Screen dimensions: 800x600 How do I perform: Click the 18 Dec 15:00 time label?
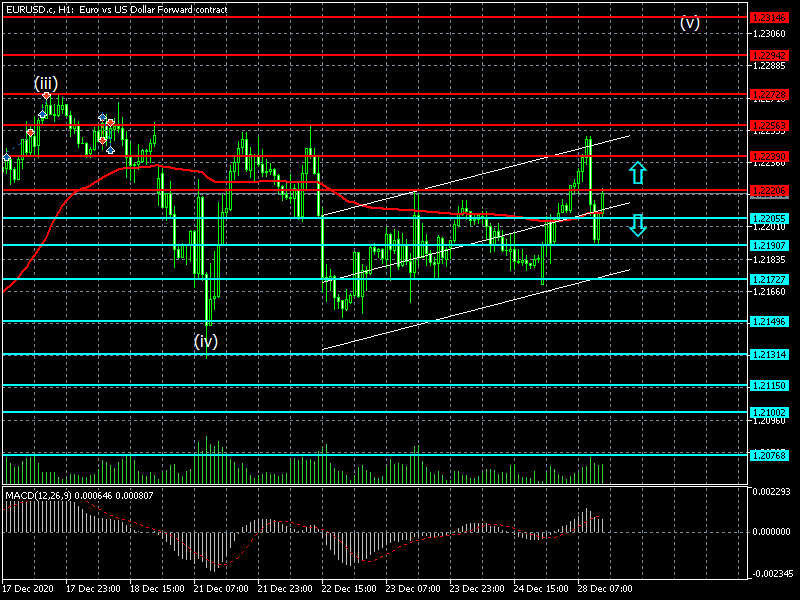157,589
